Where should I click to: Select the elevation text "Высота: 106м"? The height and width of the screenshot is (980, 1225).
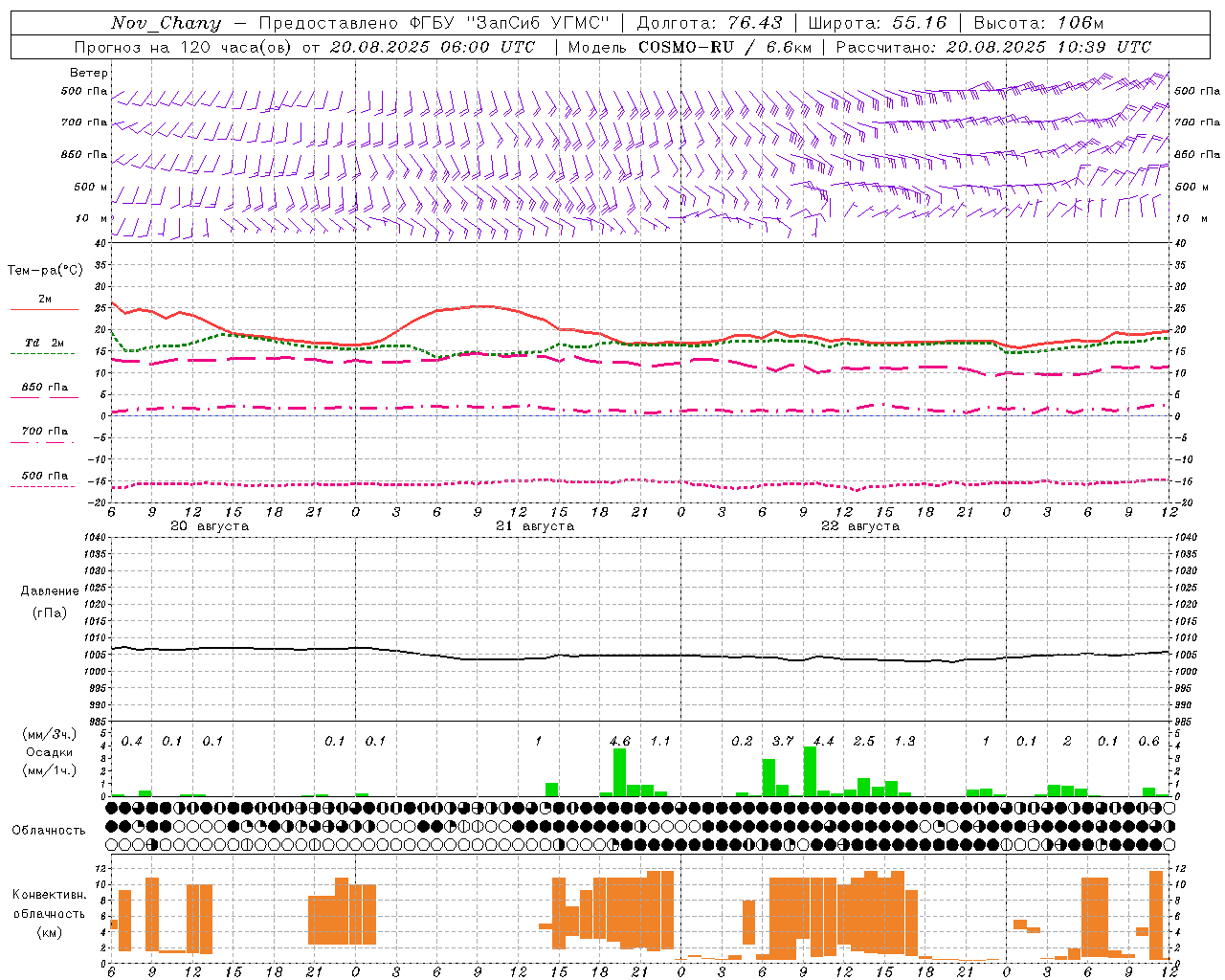(1038, 23)
